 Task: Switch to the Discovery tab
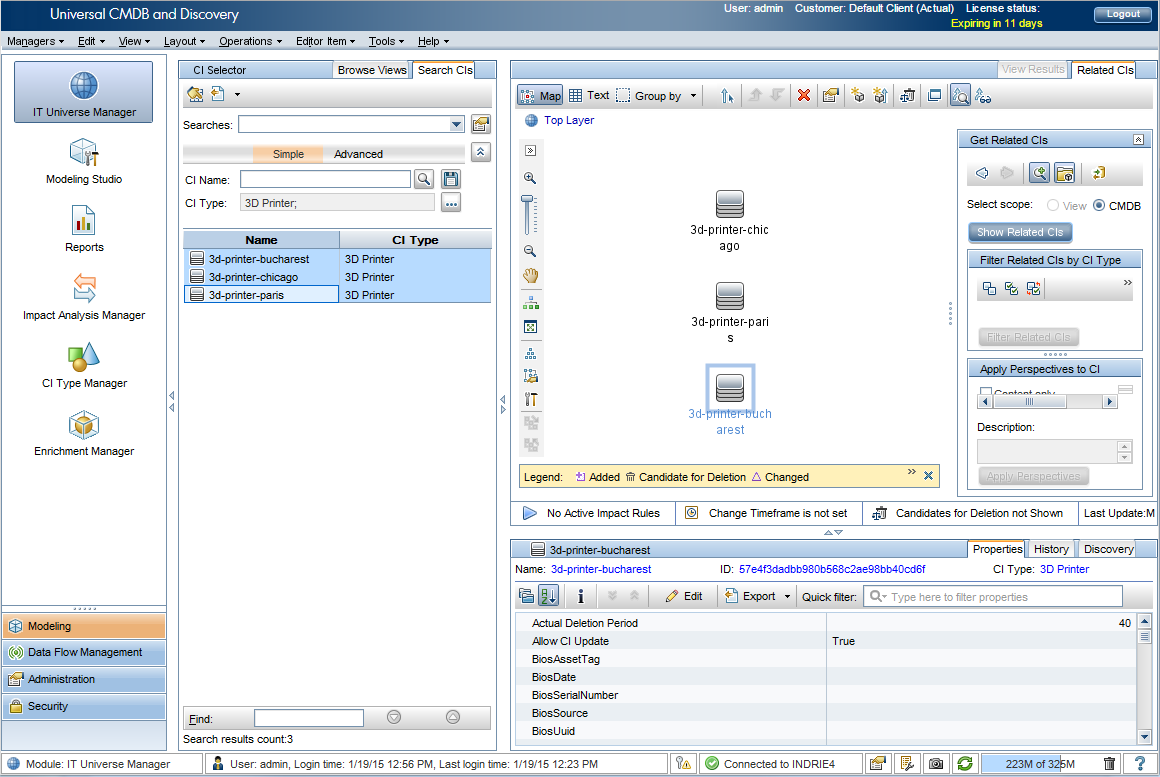(1108, 549)
